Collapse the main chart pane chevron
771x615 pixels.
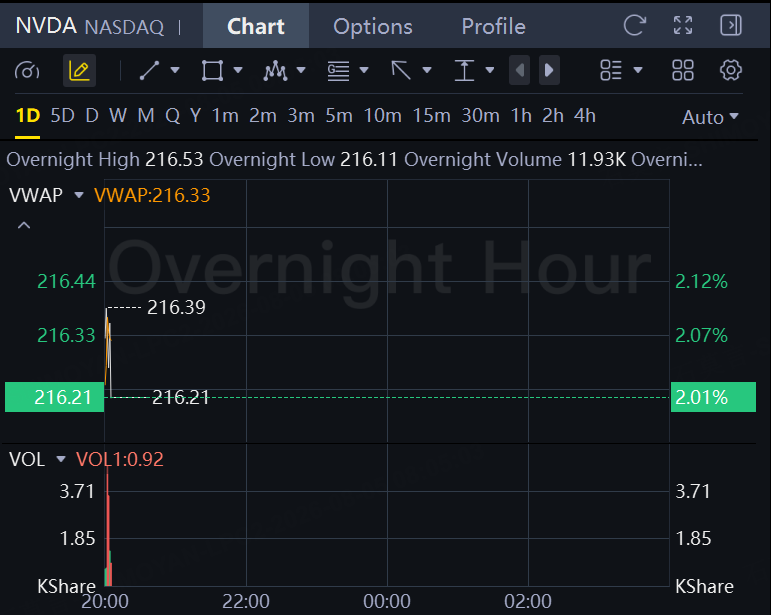(24, 226)
